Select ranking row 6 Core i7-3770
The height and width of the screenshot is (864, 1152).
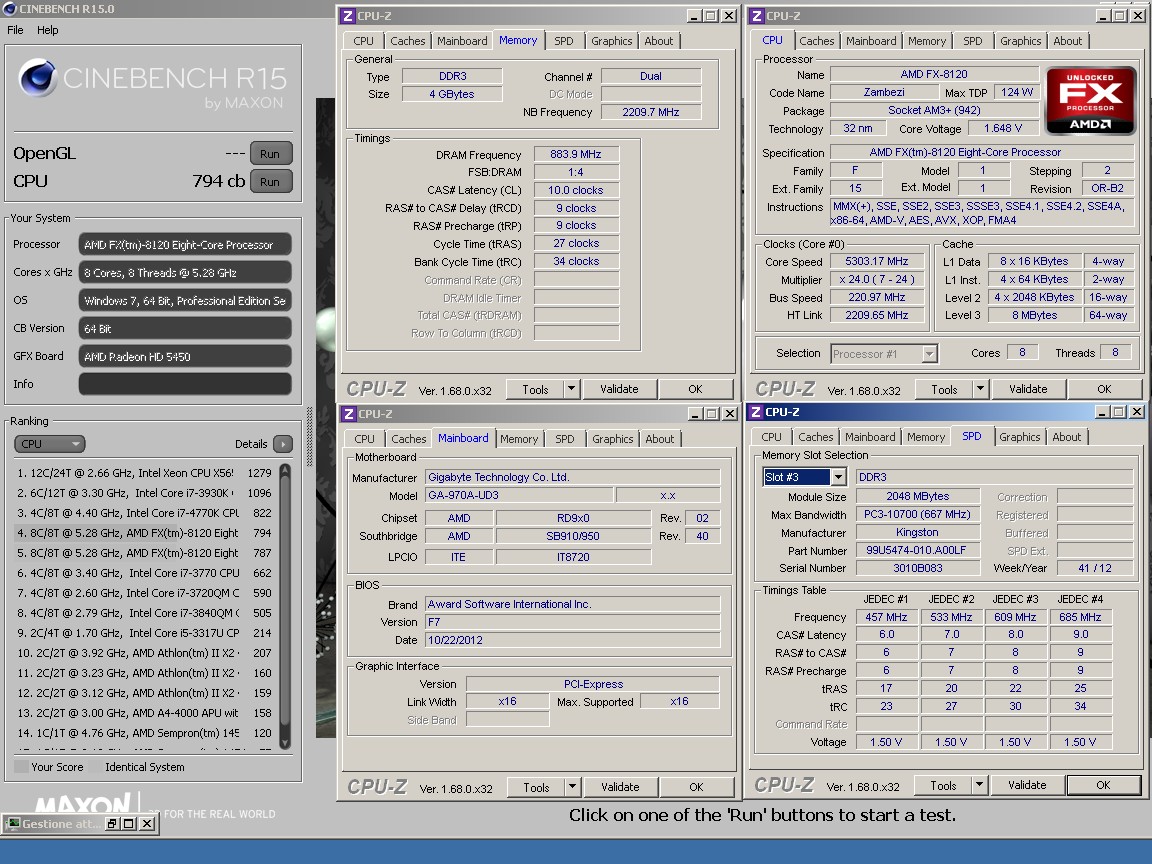click(144, 572)
